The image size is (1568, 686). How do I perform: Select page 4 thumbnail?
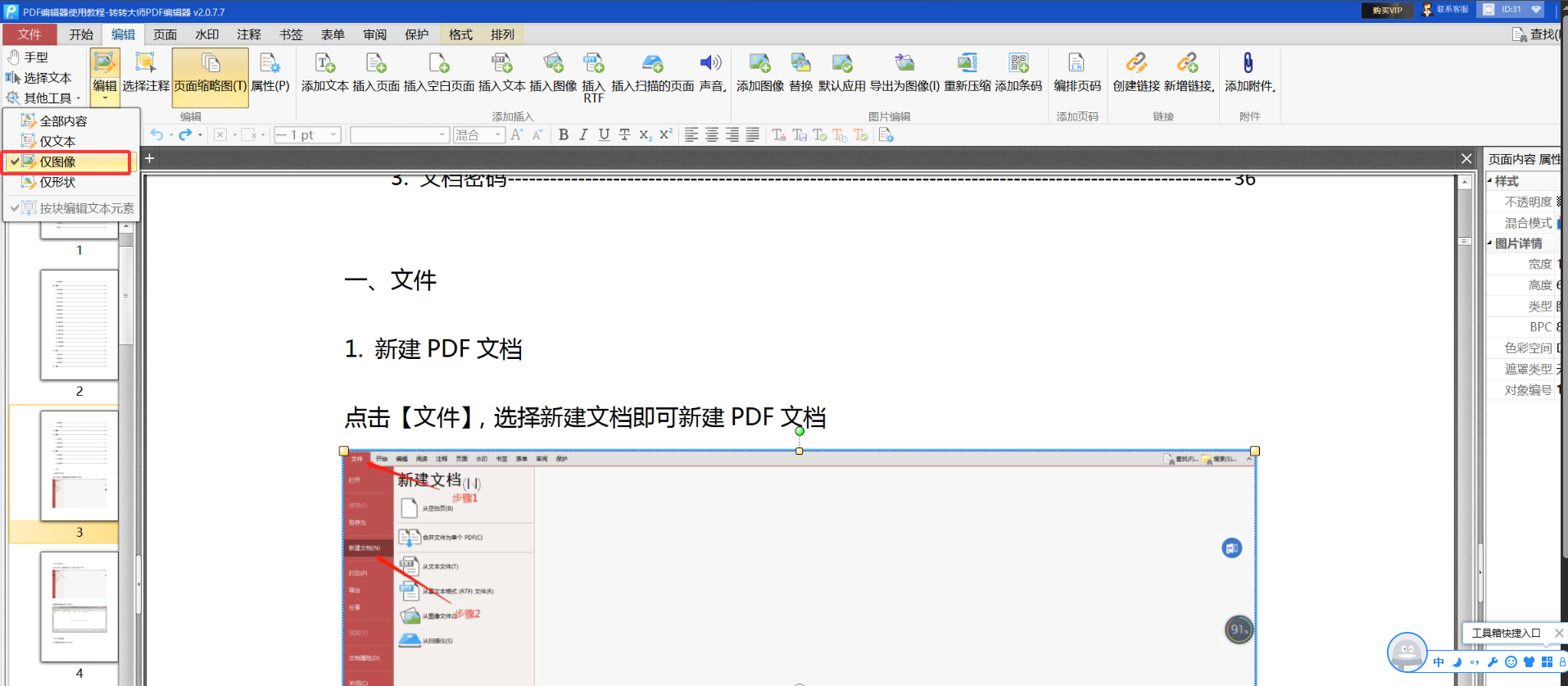(x=79, y=606)
